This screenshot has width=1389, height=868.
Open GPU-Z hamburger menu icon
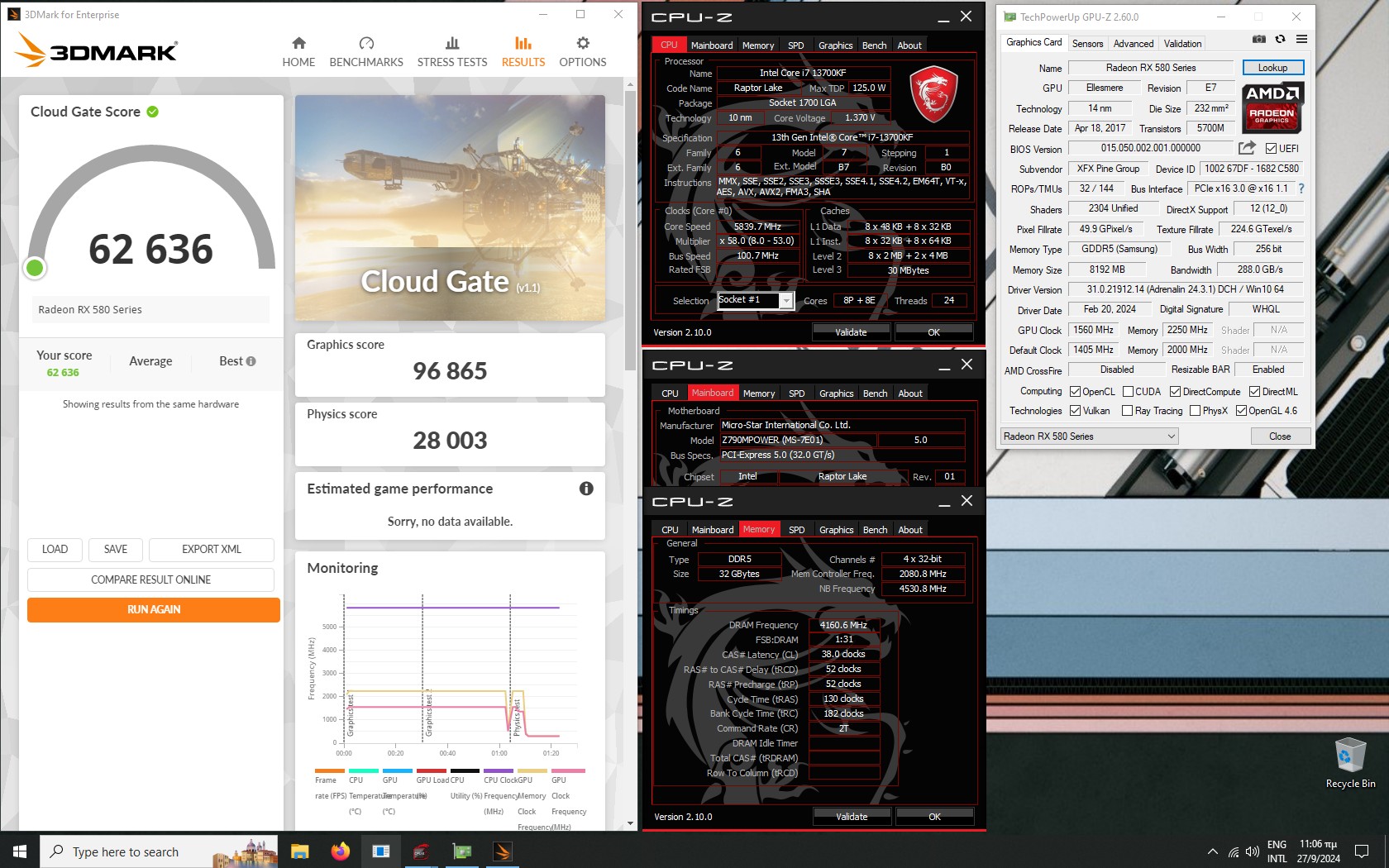[x=1301, y=40]
